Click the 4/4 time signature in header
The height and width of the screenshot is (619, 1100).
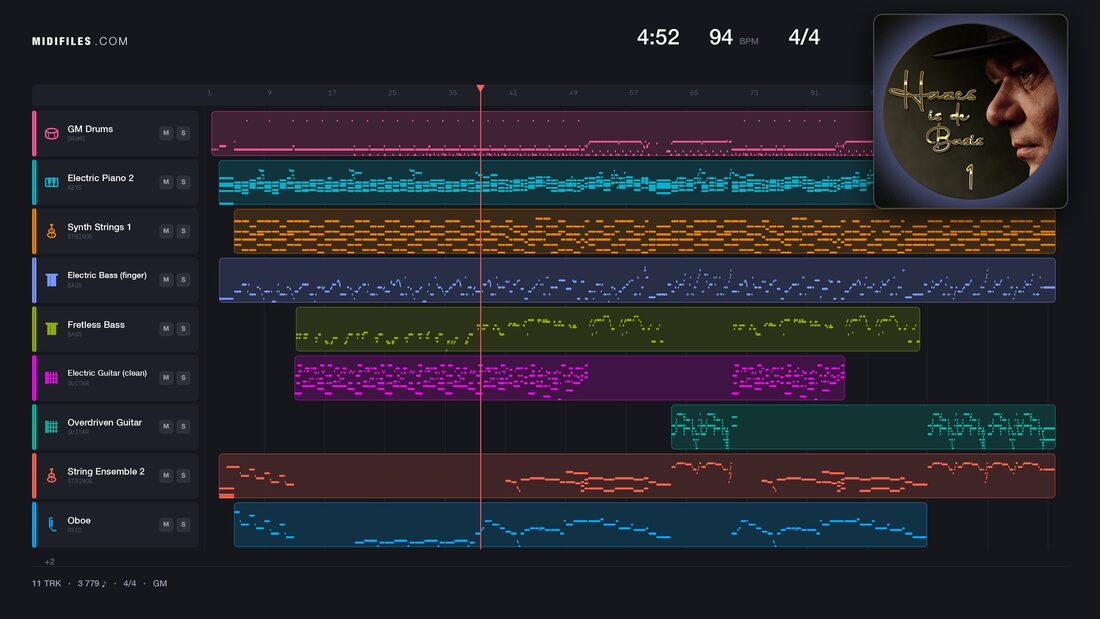(x=804, y=37)
